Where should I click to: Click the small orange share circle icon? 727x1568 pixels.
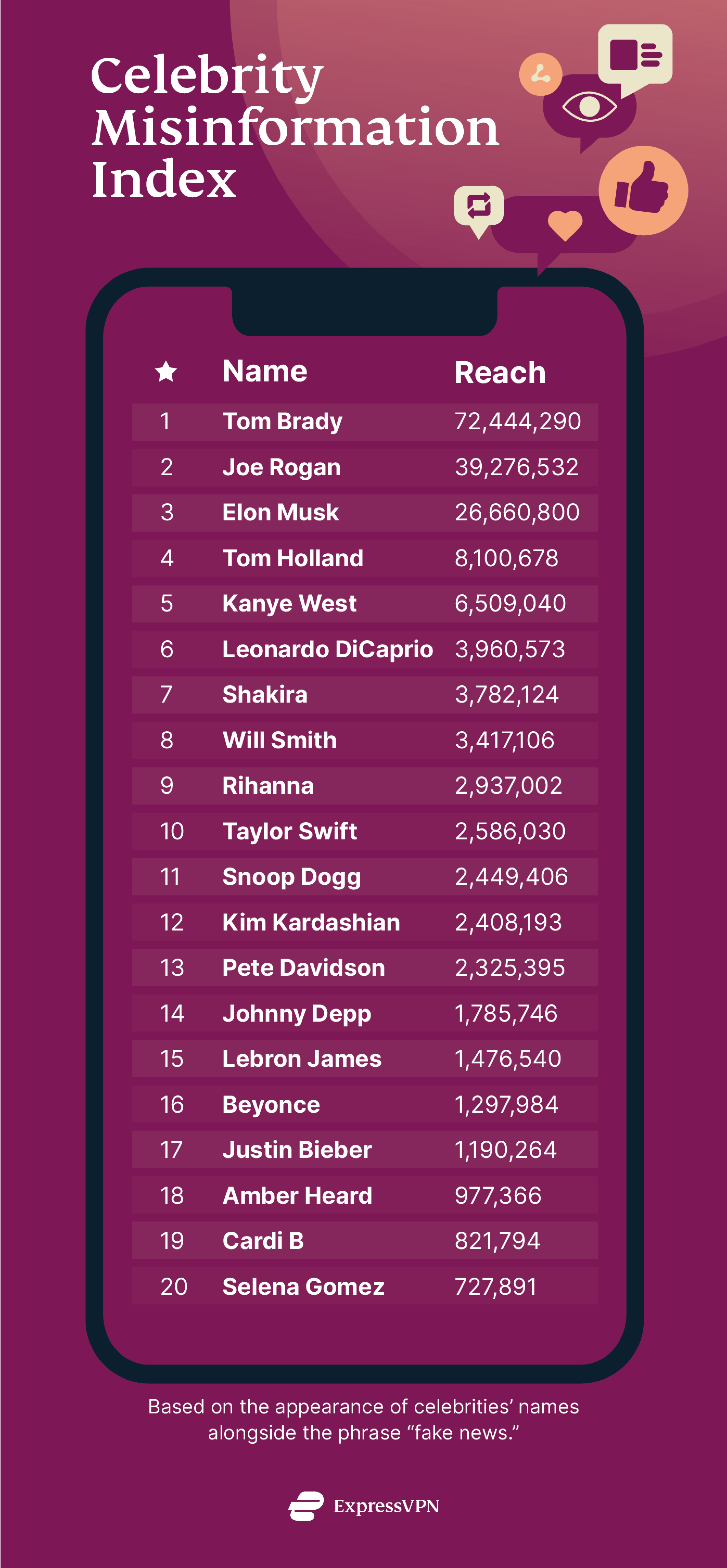click(x=540, y=74)
